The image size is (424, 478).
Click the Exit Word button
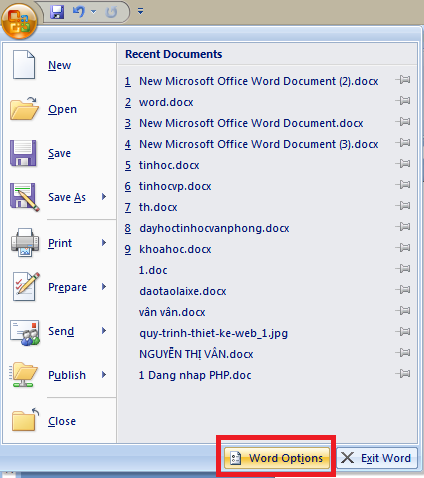pyautogui.click(x=377, y=458)
